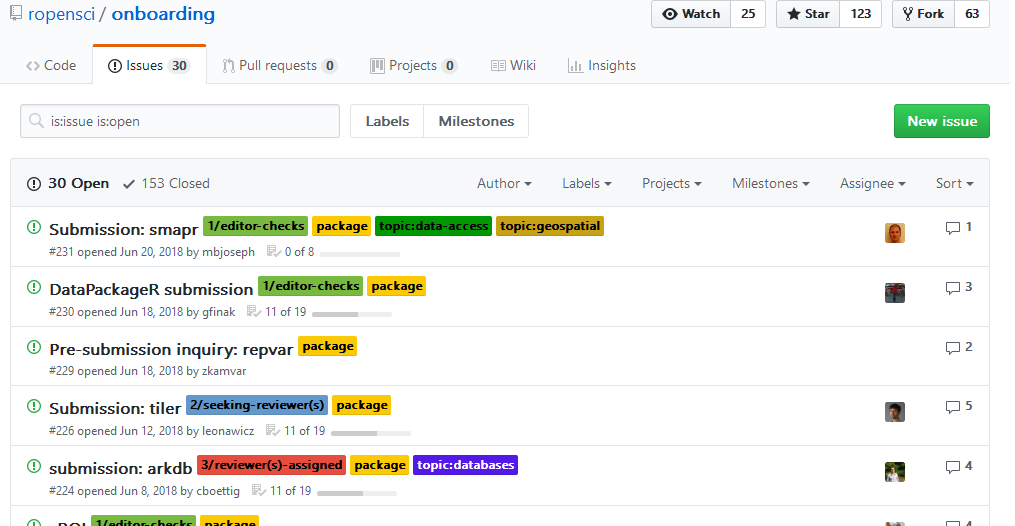This screenshot has height=526, width=1015.
Task: Open the Insights tab
Action: tap(602, 65)
